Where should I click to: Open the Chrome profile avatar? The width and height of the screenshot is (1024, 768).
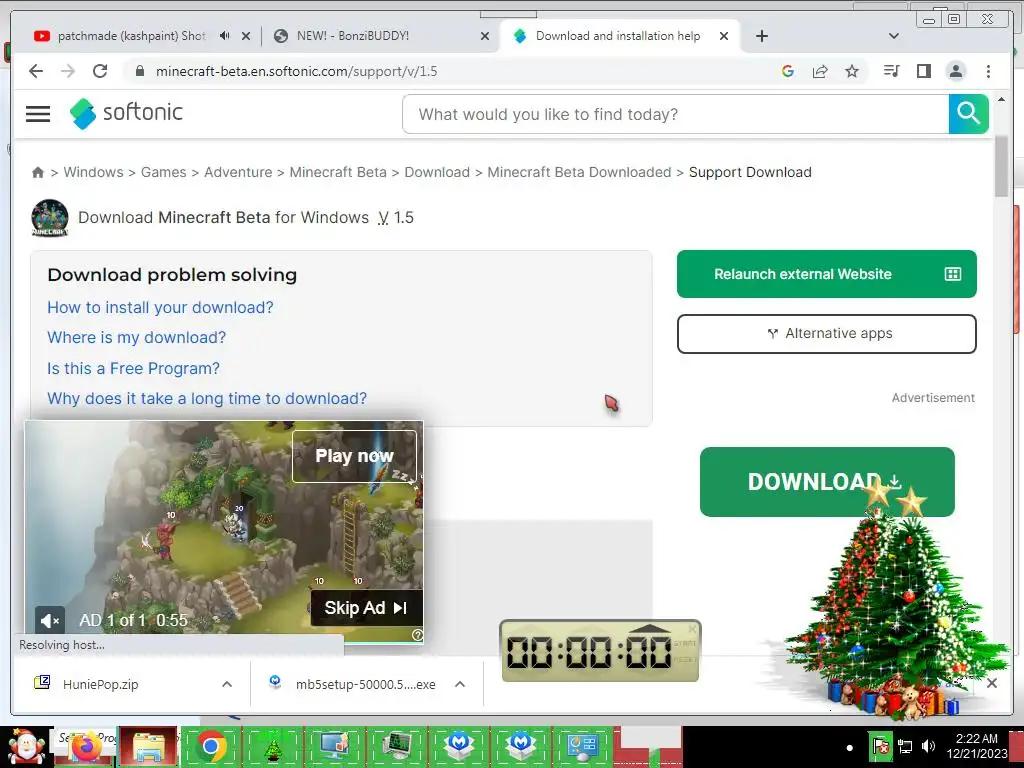955,71
